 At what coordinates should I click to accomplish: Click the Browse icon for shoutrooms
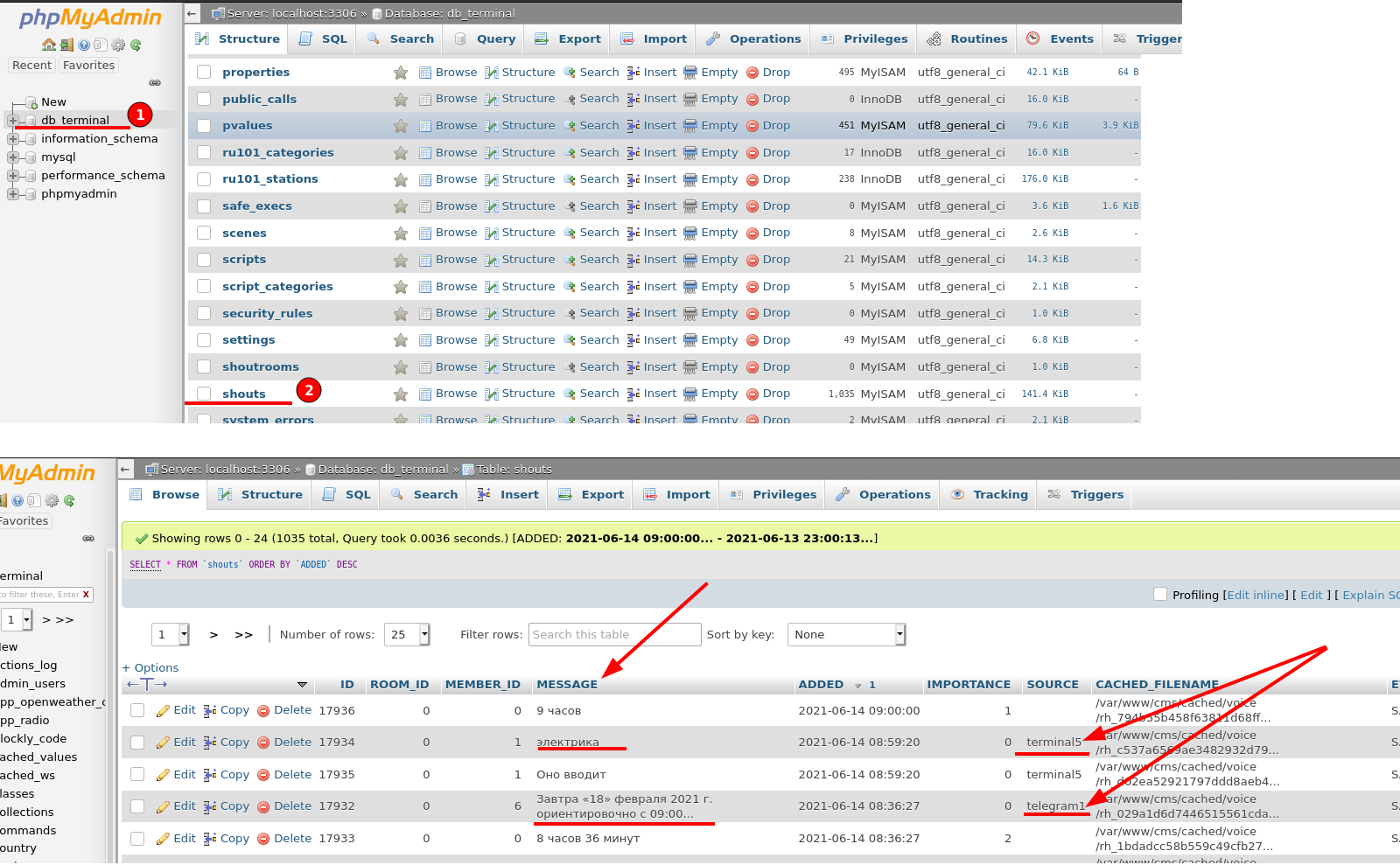(425, 367)
